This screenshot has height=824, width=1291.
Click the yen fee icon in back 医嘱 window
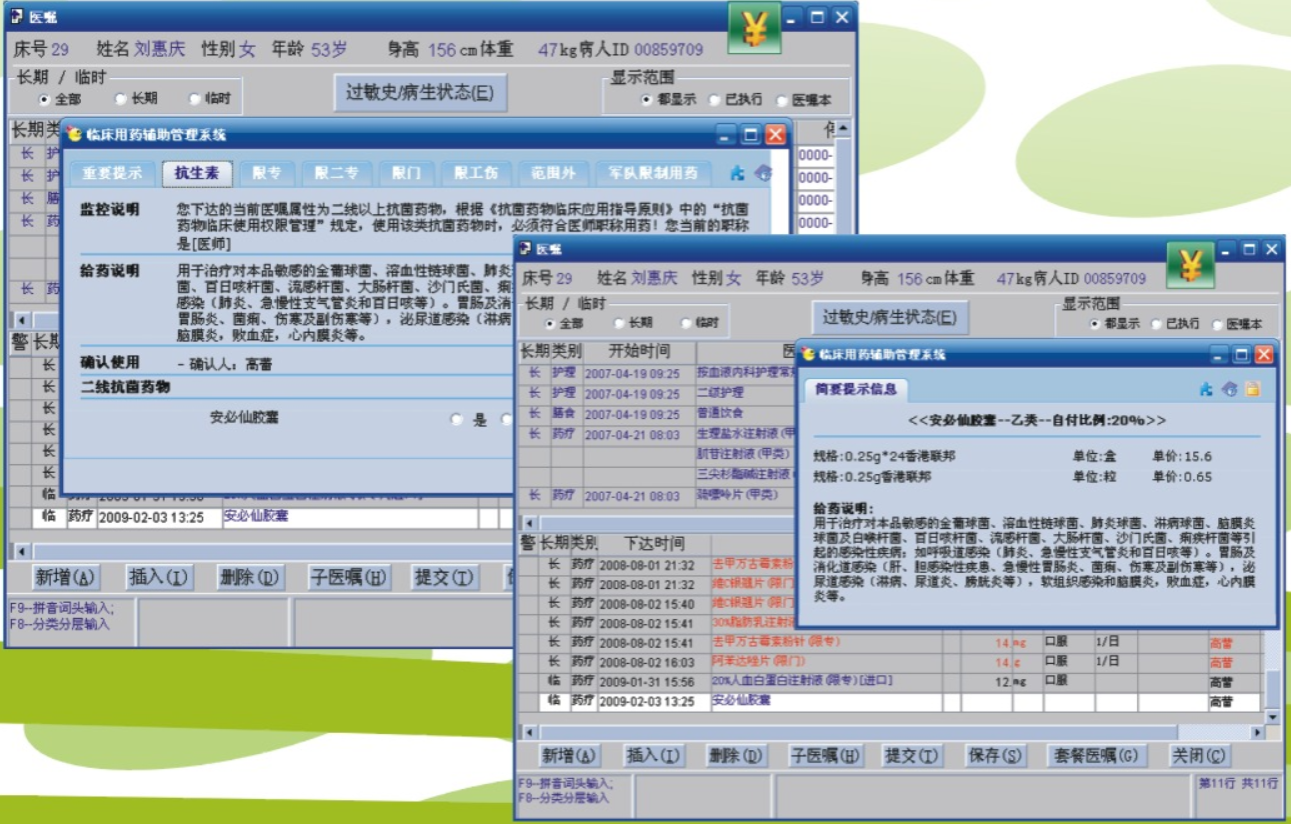point(754,28)
